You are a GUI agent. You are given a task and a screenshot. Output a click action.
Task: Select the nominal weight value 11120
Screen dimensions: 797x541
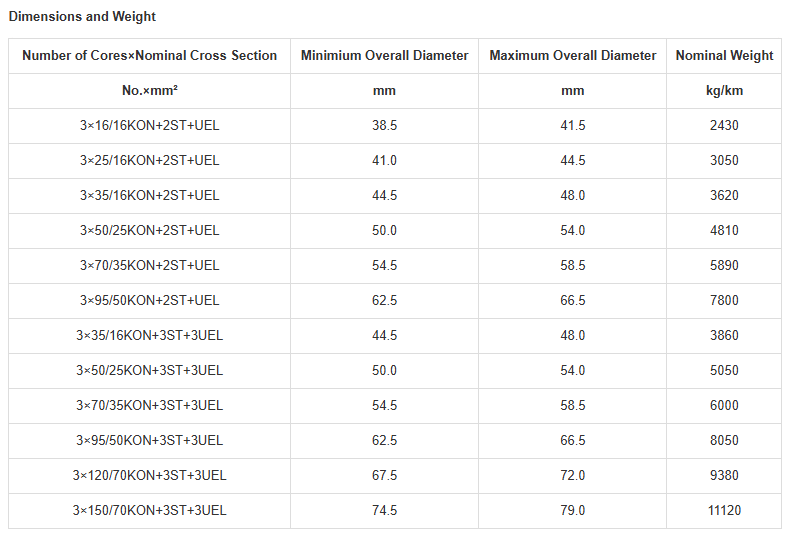click(724, 510)
